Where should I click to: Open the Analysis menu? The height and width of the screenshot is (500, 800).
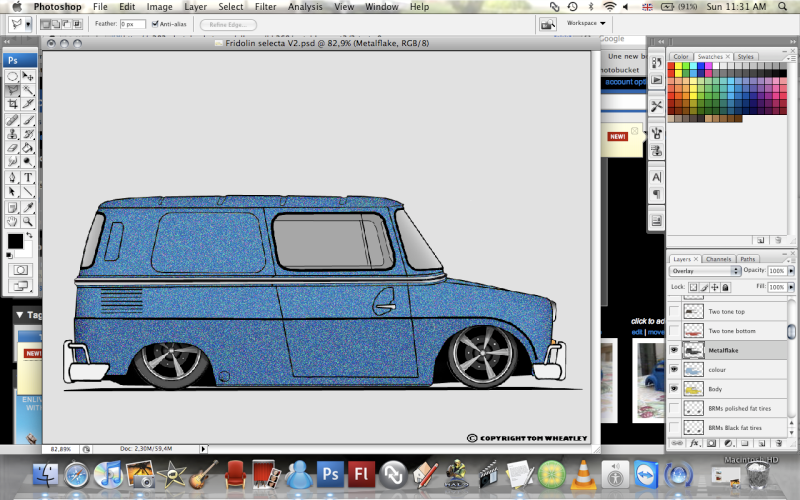tap(305, 7)
